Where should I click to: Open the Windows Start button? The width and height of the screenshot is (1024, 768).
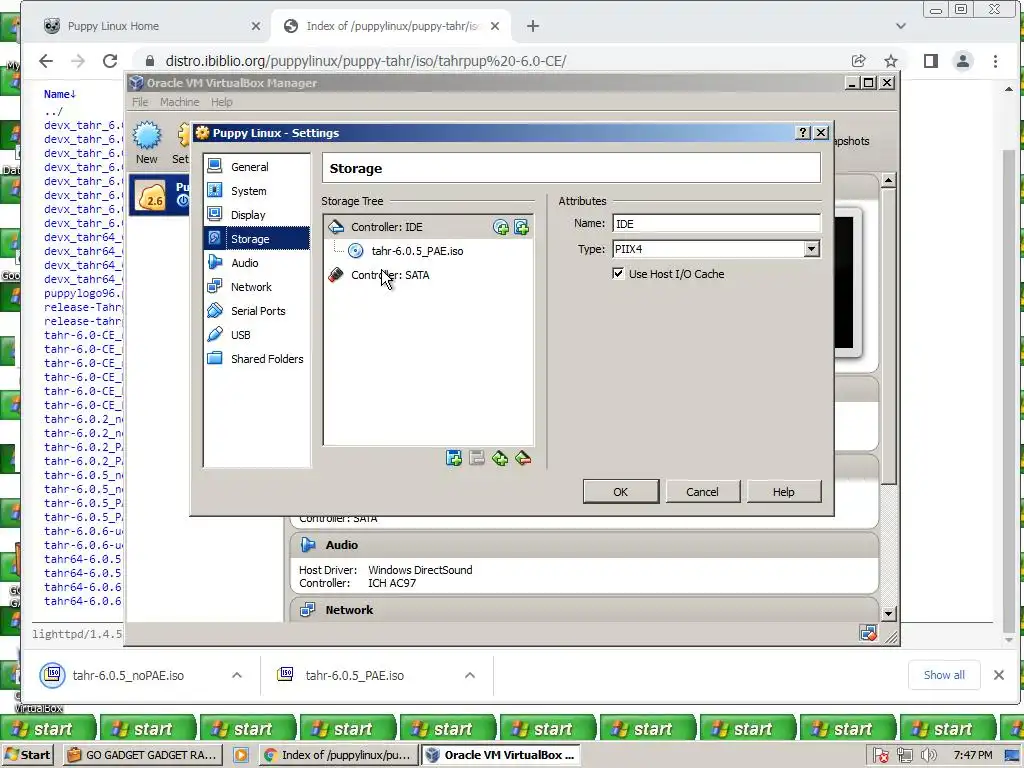pos(27,755)
